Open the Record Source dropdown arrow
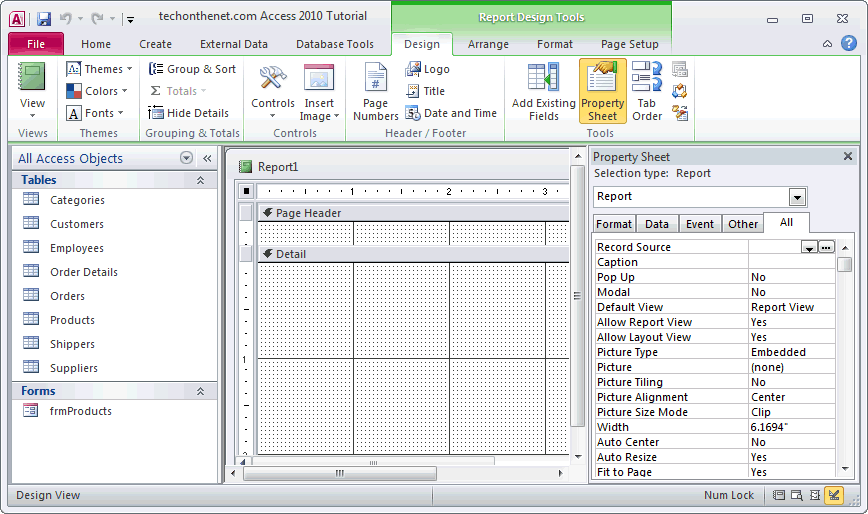The image size is (868, 514). point(809,247)
